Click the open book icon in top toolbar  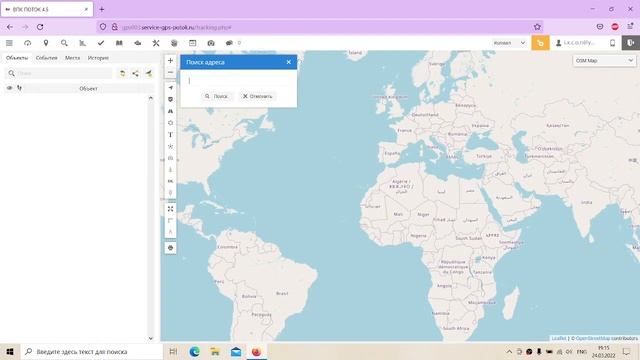[119, 43]
